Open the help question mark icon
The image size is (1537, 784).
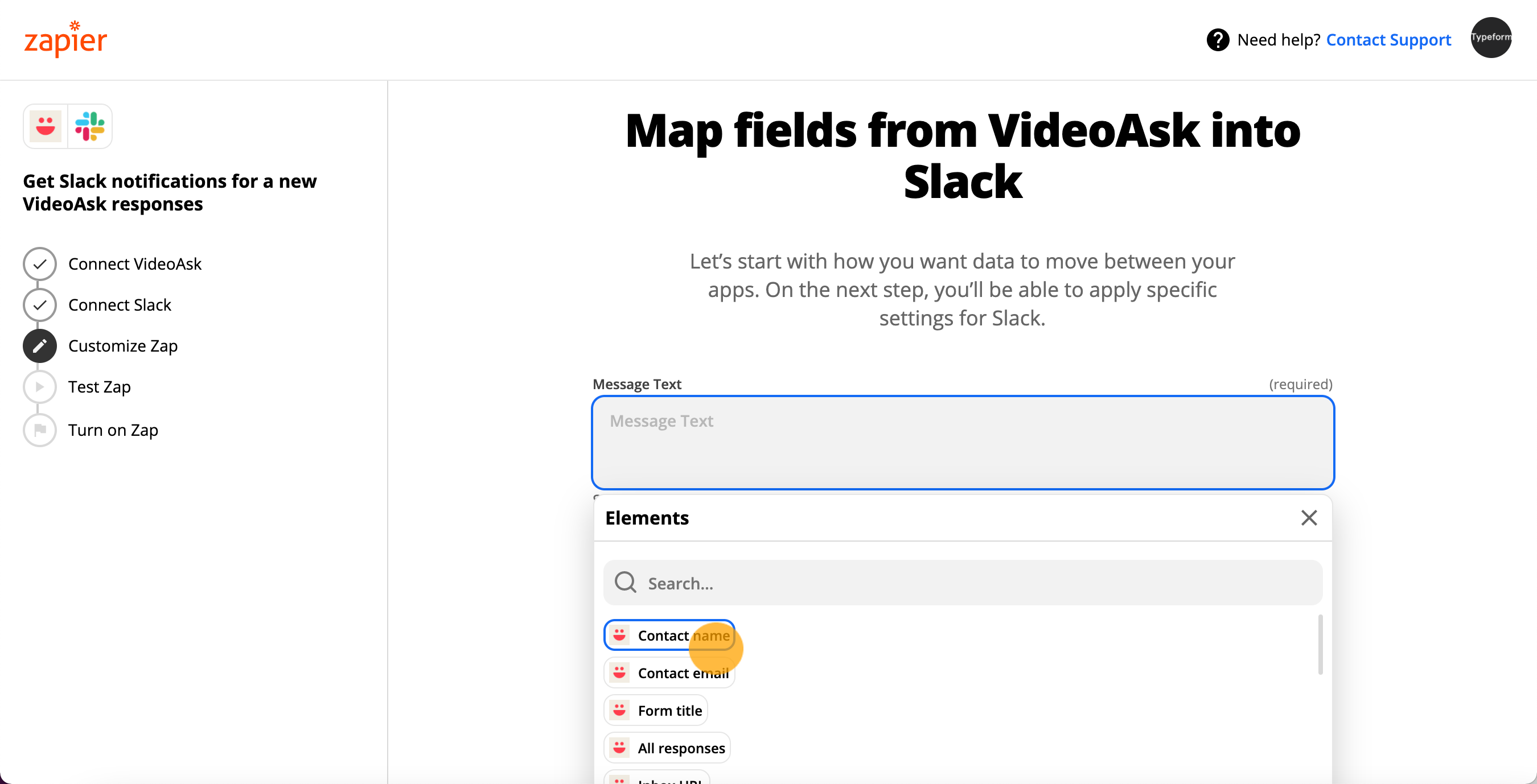pyautogui.click(x=1218, y=40)
